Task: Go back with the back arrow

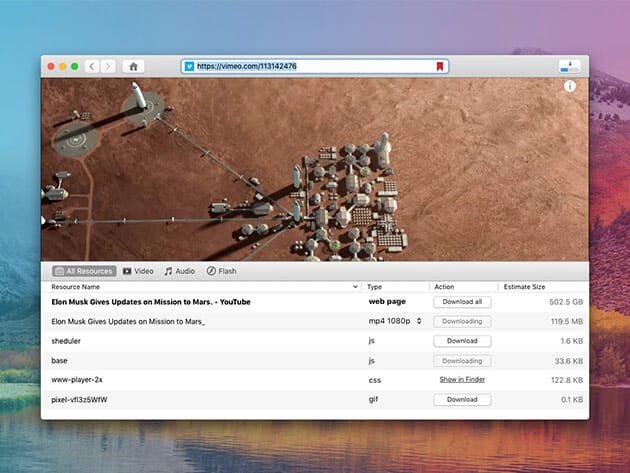Action: coord(92,66)
